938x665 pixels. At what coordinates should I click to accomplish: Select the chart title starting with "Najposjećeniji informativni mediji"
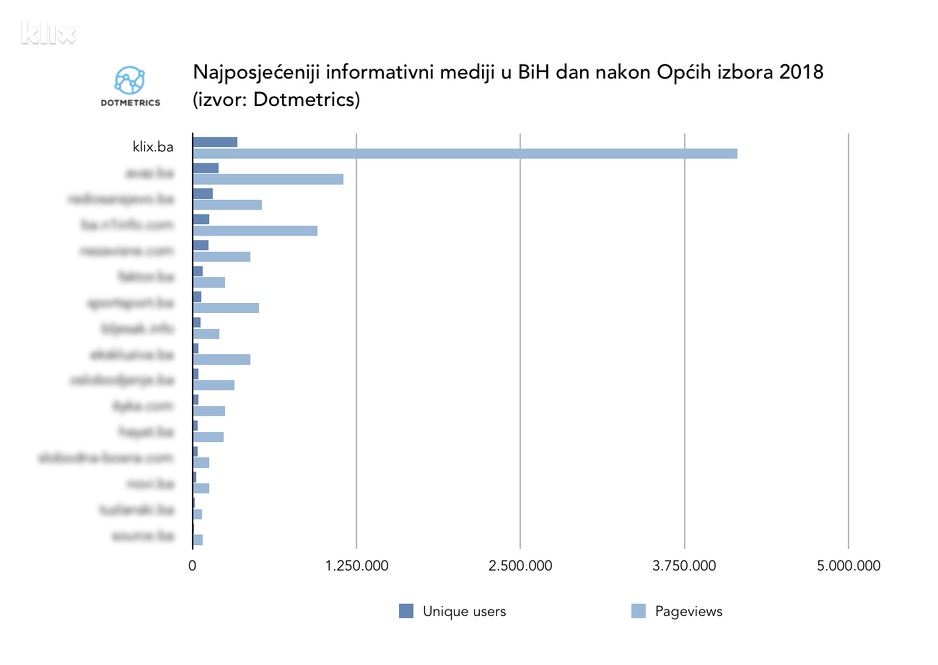click(508, 72)
